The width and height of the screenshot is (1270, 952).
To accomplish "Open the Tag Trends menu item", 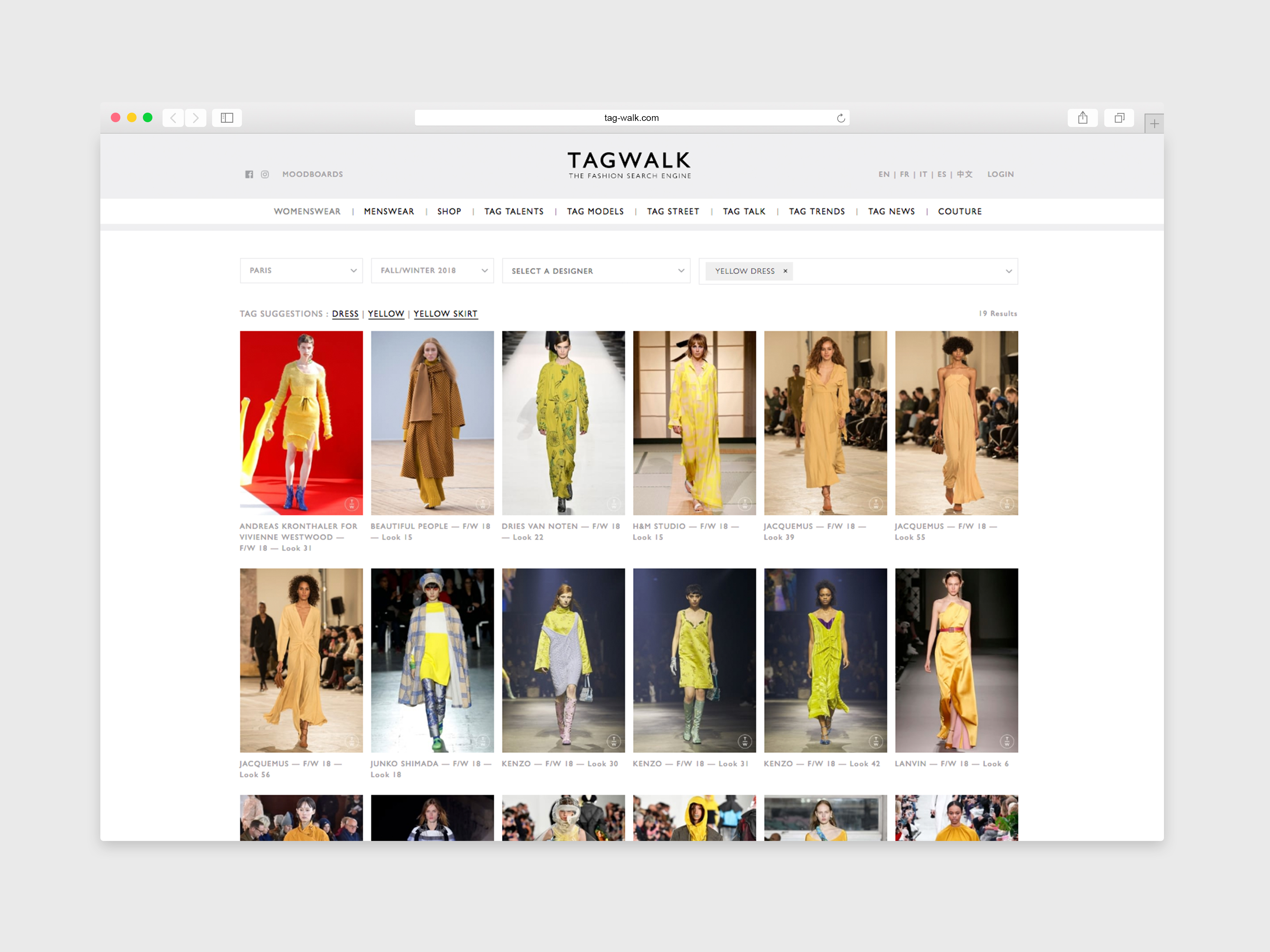I will (x=816, y=211).
